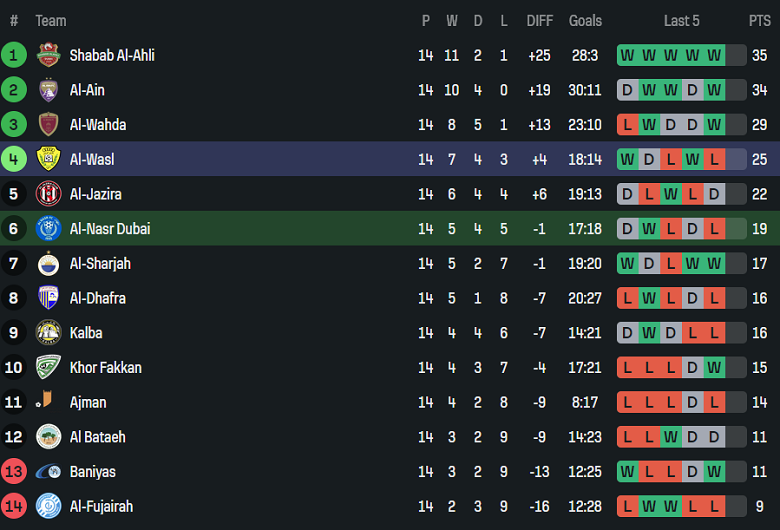The image size is (780, 530).
Task: Click the Al-Ain team logo
Action: [x=48, y=90]
